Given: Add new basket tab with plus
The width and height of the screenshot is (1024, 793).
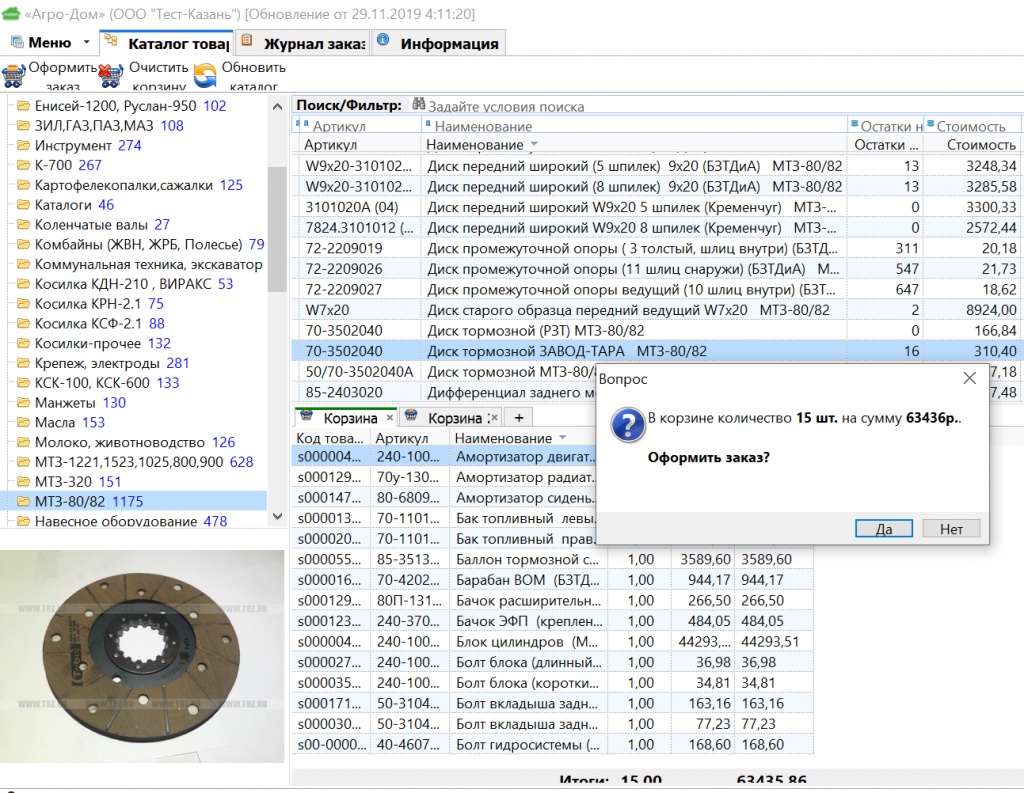Looking at the screenshot, I should 519,417.
